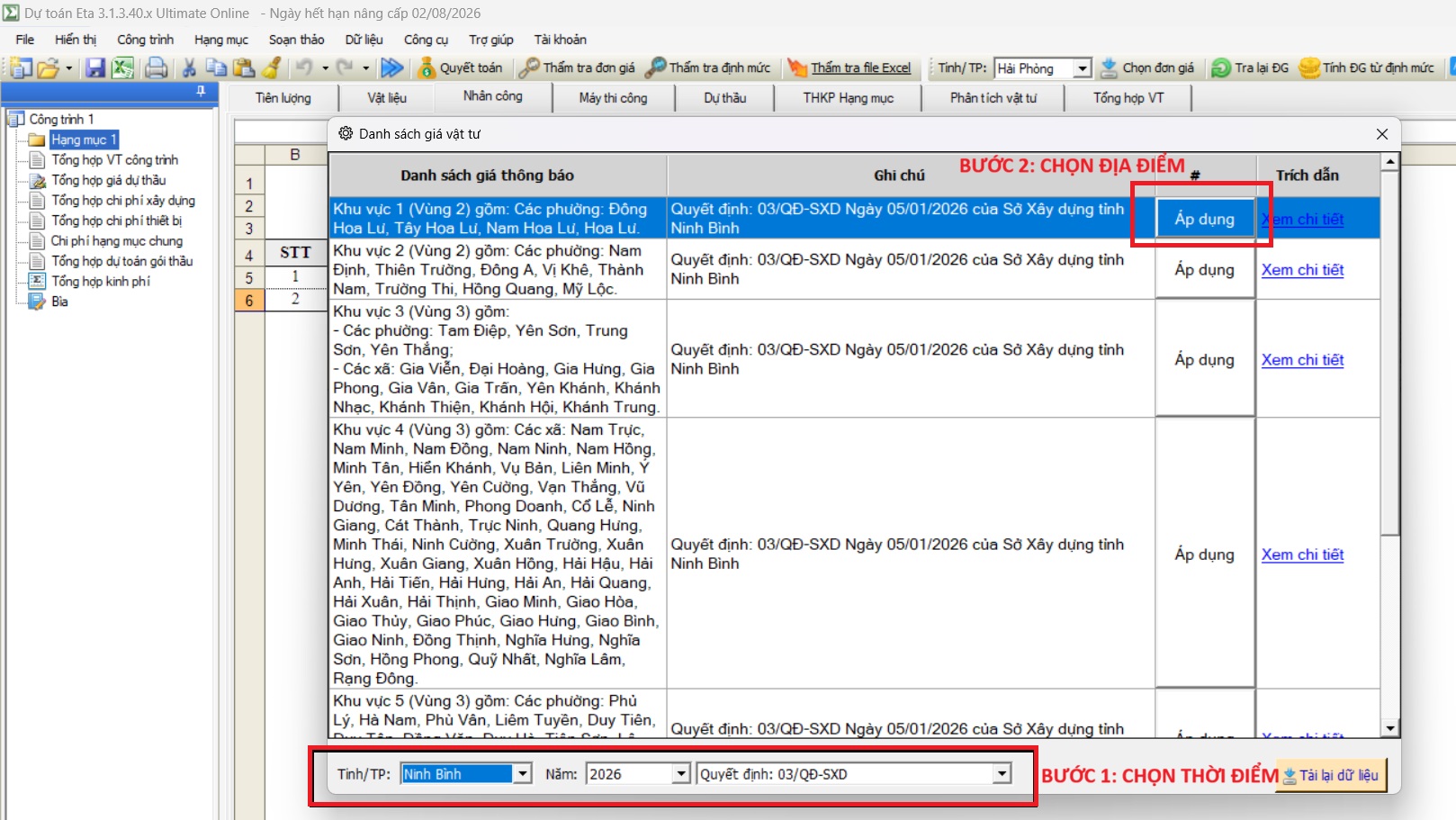
Task: Open the Dữ liệu menu
Action: coord(364,40)
